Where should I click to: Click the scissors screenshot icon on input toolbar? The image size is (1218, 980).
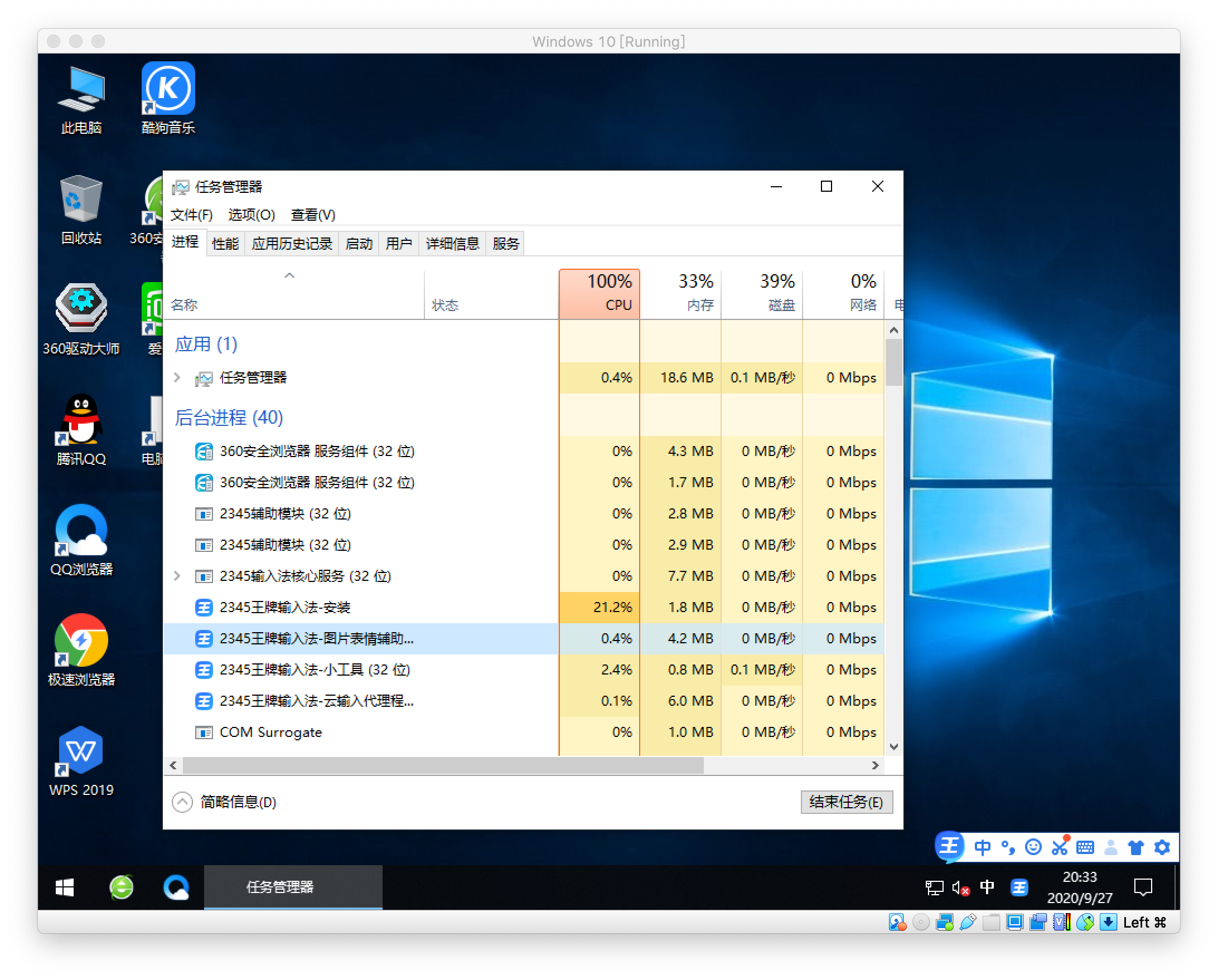coord(1059,847)
